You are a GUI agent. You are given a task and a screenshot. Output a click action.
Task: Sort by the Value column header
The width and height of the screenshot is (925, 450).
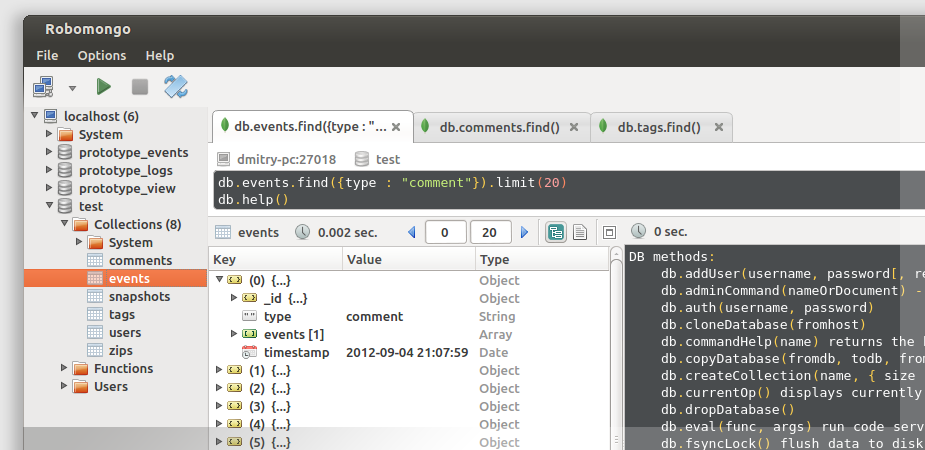pos(409,260)
